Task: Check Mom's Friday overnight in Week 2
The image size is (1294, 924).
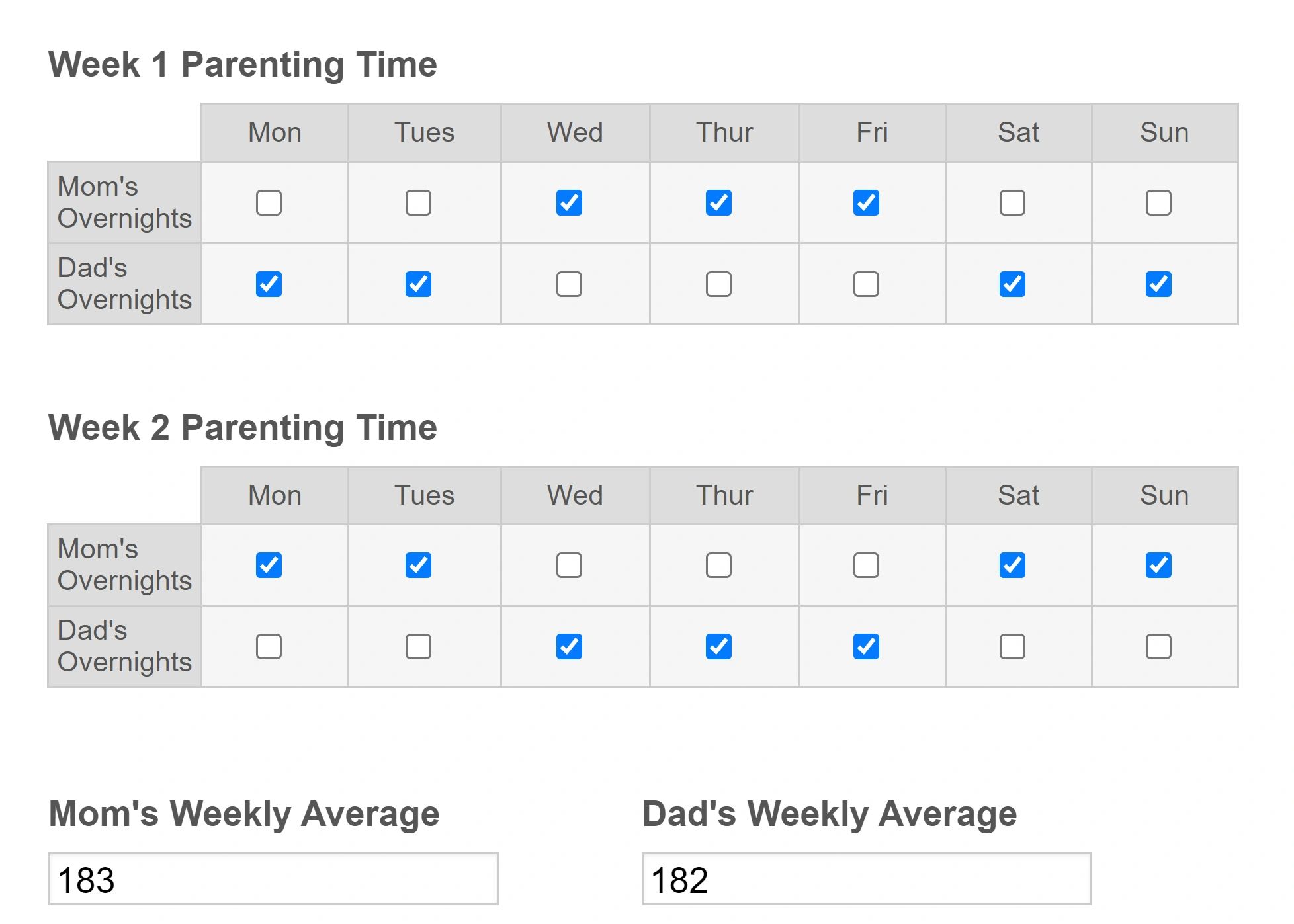Action: coord(865,566)
